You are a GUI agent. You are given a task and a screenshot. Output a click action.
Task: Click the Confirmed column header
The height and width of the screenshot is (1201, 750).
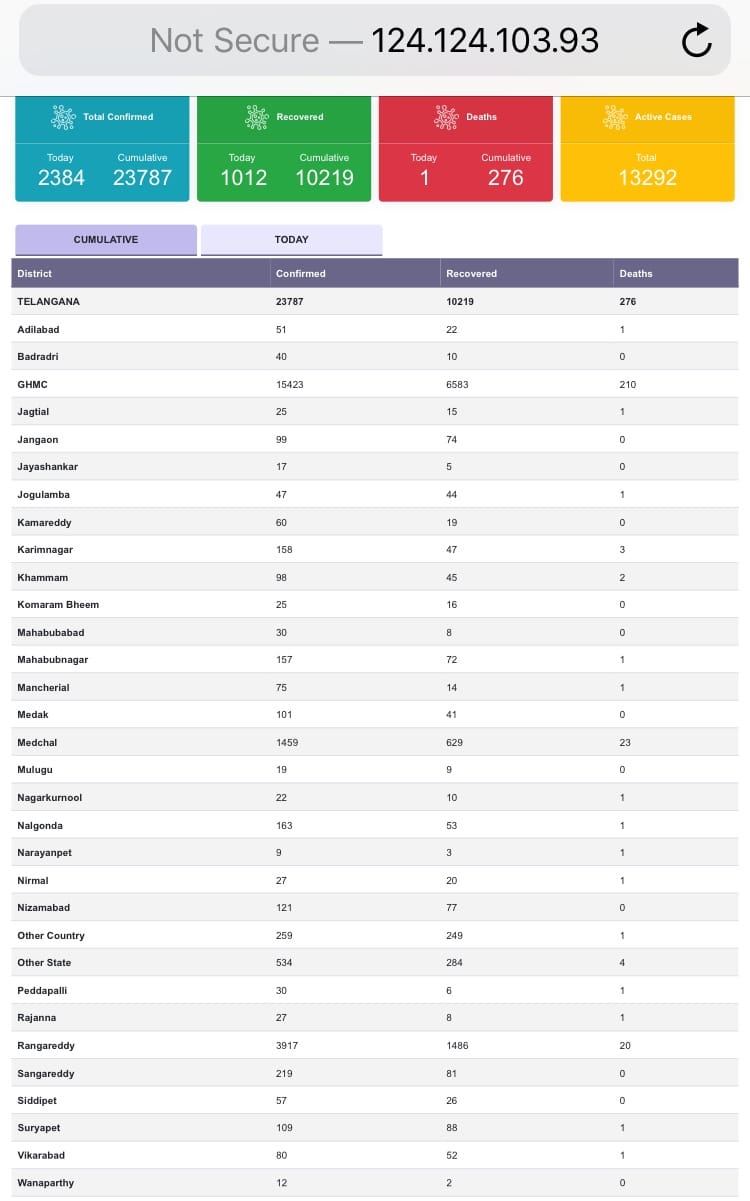click(301, 273)
